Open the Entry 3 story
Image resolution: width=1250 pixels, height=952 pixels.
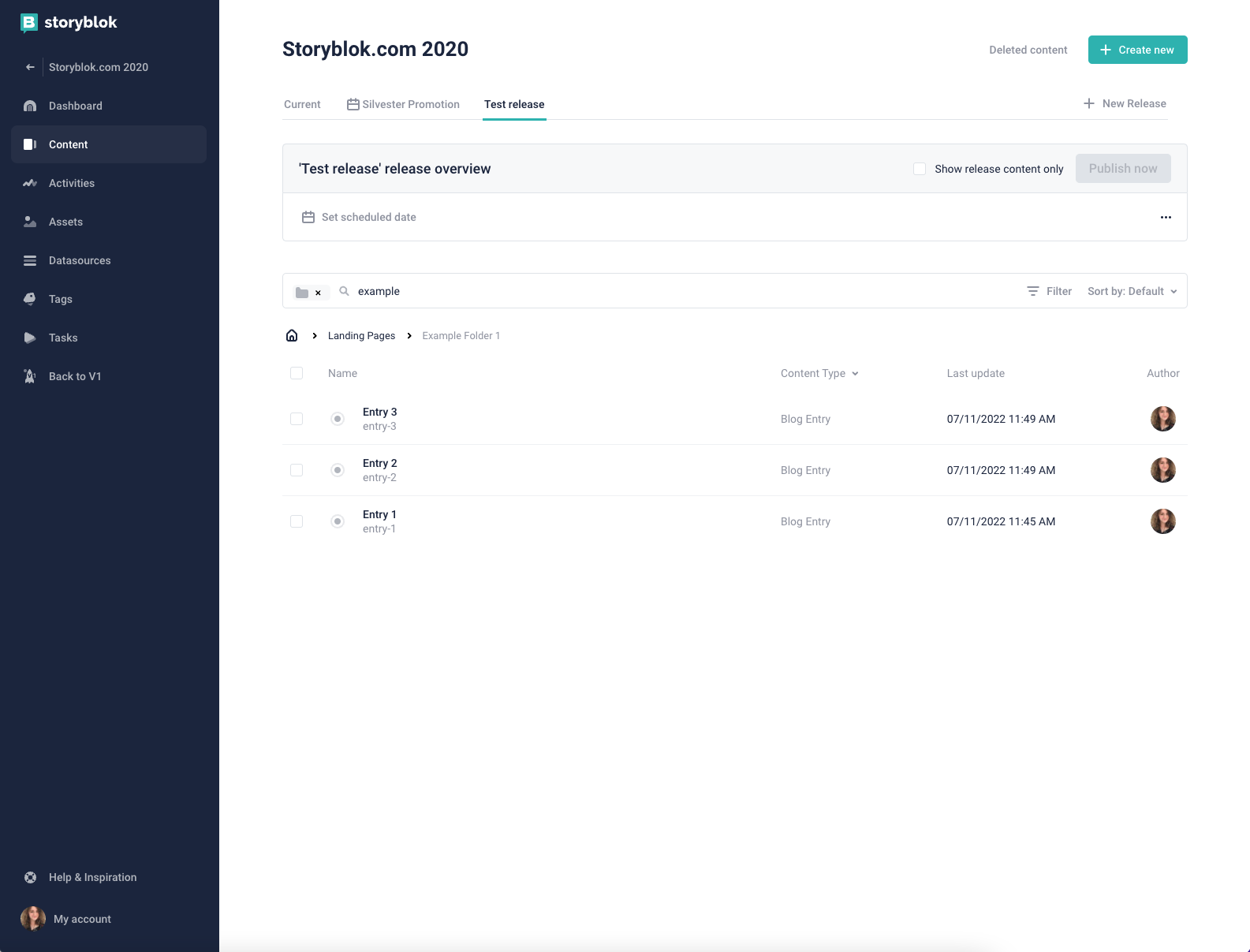pyautogui.click(x=380, y=412)
